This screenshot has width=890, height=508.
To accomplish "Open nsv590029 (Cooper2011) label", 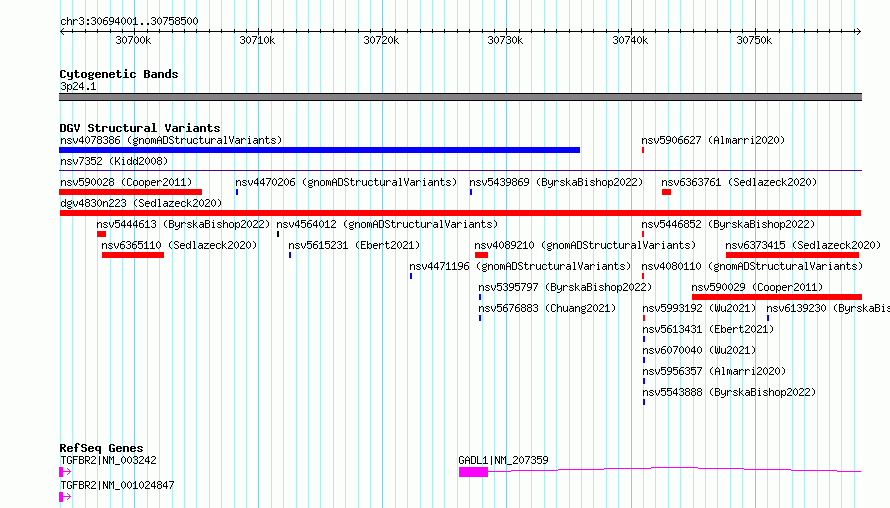I will (x=757, y=287).
